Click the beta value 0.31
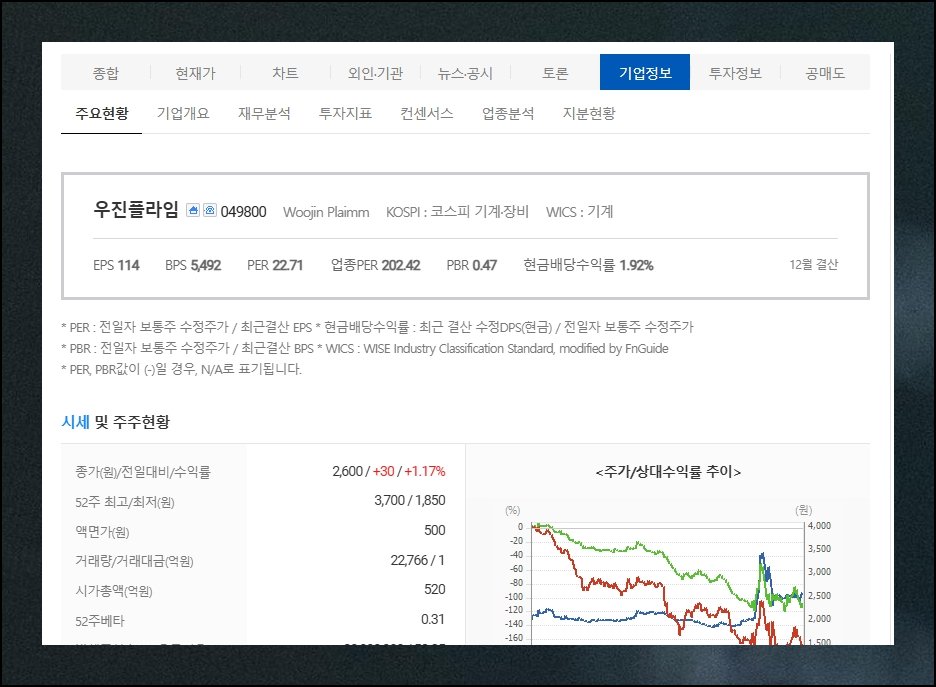The image size is (936, 687). click(x=433, y=619)
